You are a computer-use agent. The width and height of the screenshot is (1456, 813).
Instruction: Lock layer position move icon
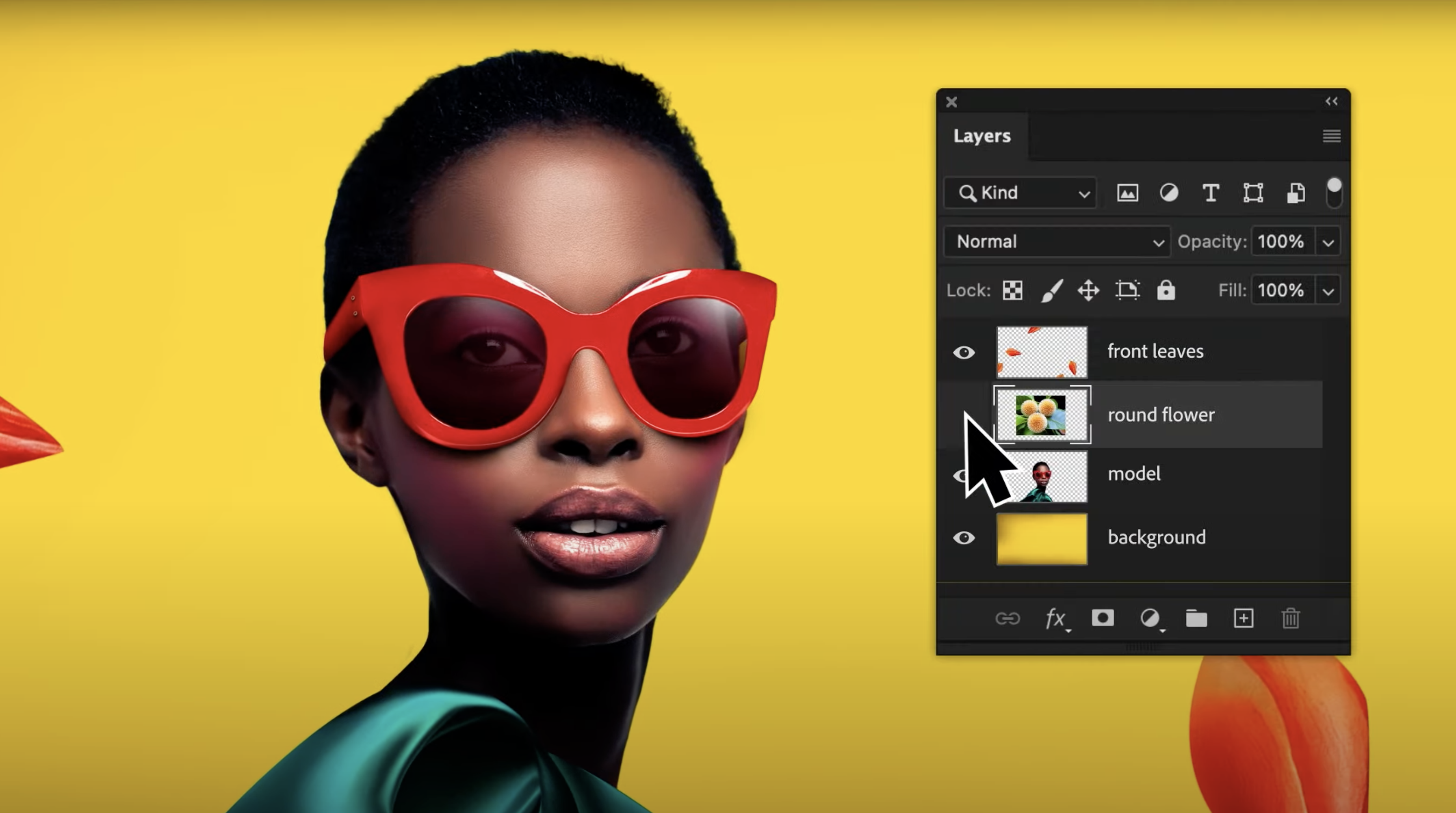[1088, 290]
